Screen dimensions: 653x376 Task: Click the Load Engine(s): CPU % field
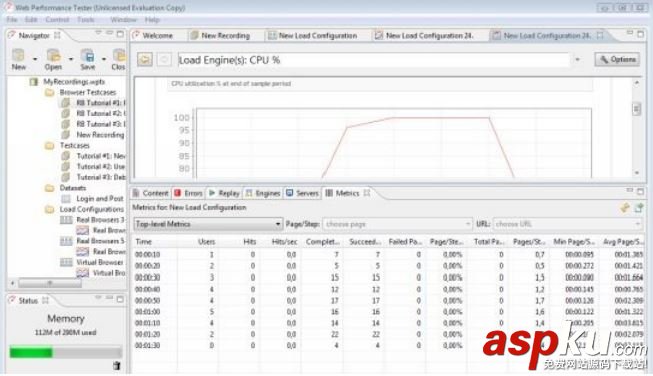374,60
